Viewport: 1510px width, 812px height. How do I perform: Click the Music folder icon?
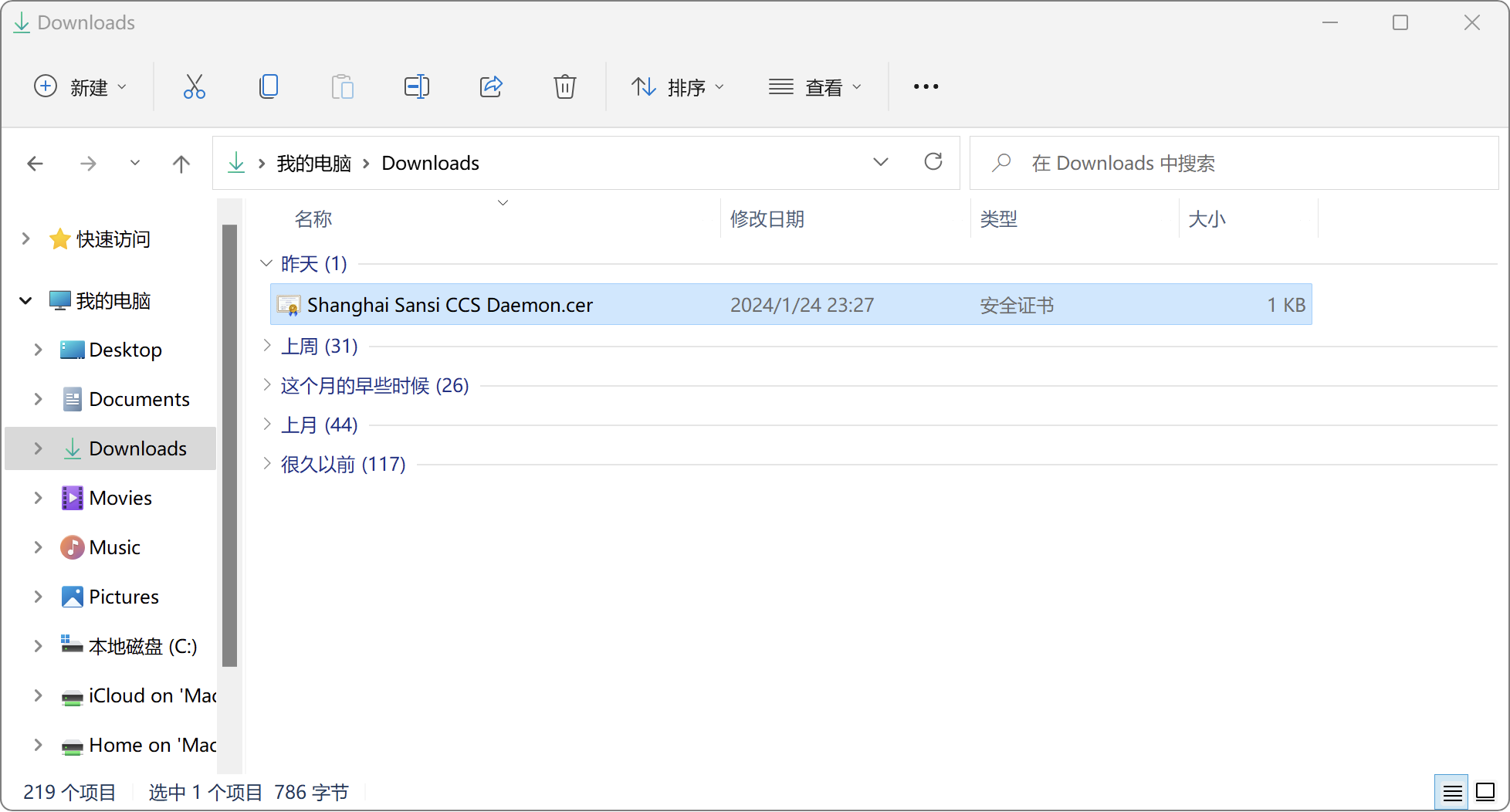click(72, 547)
